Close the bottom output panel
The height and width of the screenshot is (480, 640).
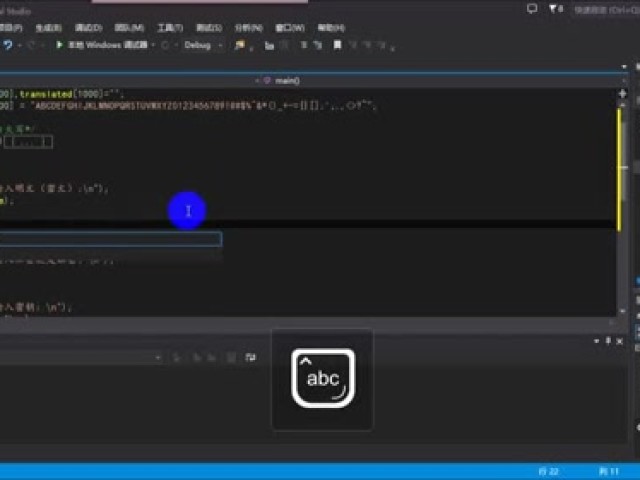pos(620,341)
